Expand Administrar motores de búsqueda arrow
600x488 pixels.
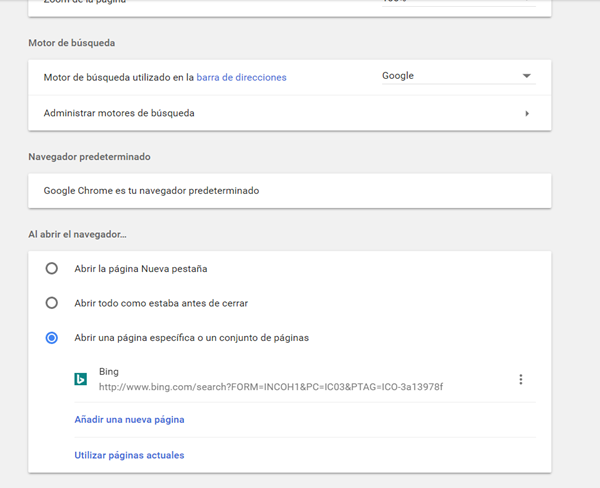526,113
